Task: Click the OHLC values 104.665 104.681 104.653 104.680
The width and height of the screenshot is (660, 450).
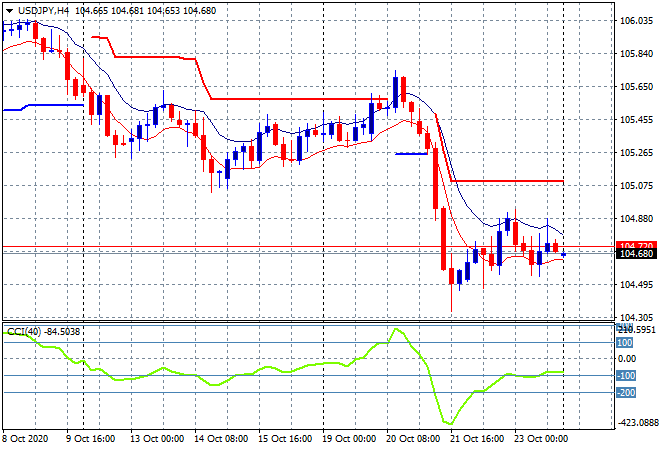Action: [146, 11]
